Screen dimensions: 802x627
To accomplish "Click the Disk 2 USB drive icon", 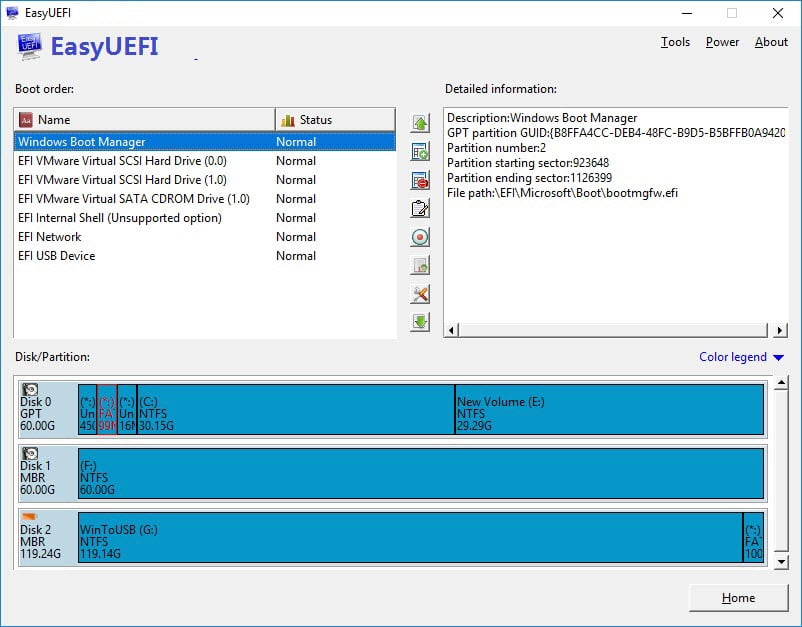I will pos(30,517).
